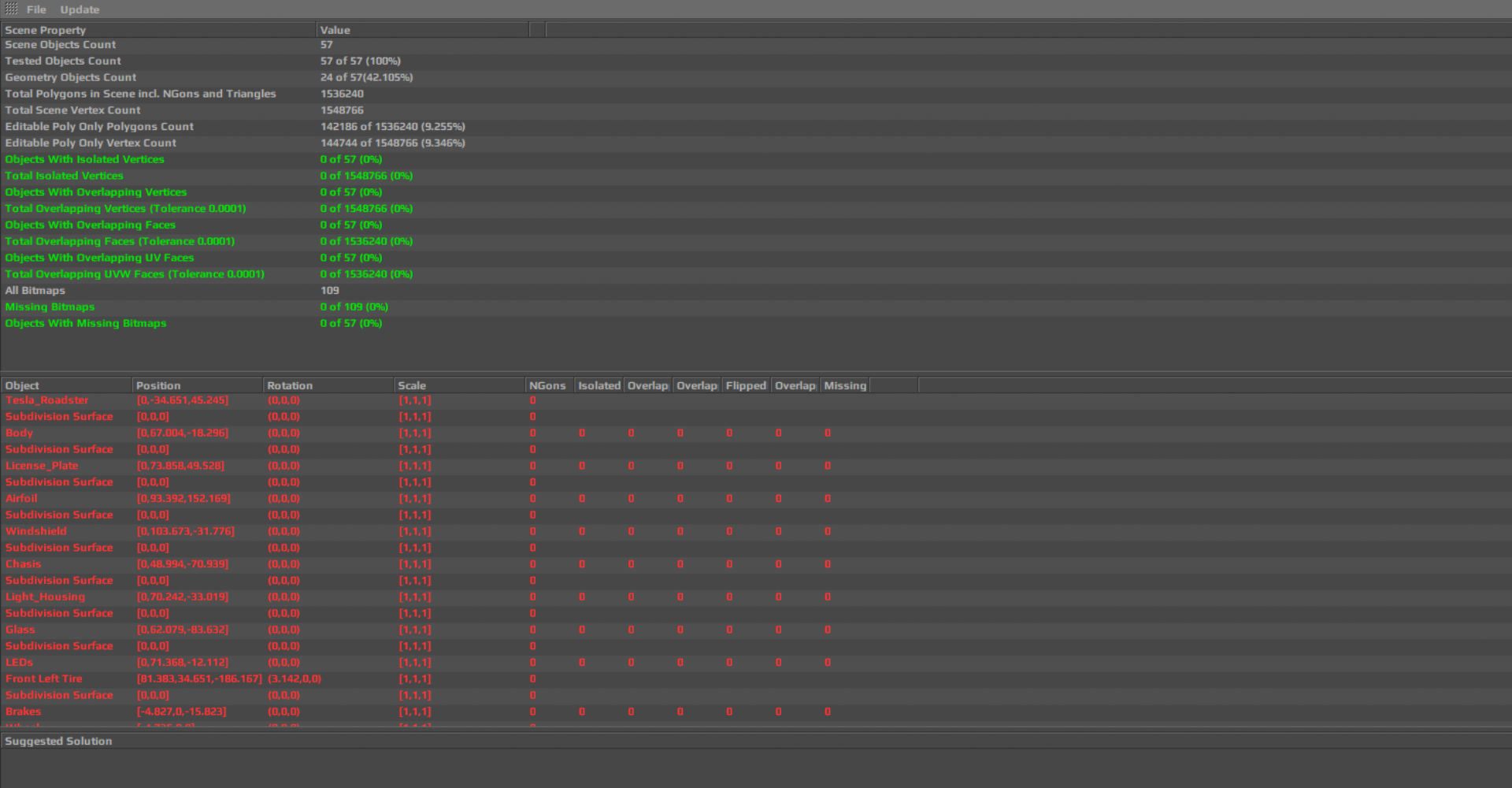Select the Total Isolated Vertices row

click(x=756, y=176)
